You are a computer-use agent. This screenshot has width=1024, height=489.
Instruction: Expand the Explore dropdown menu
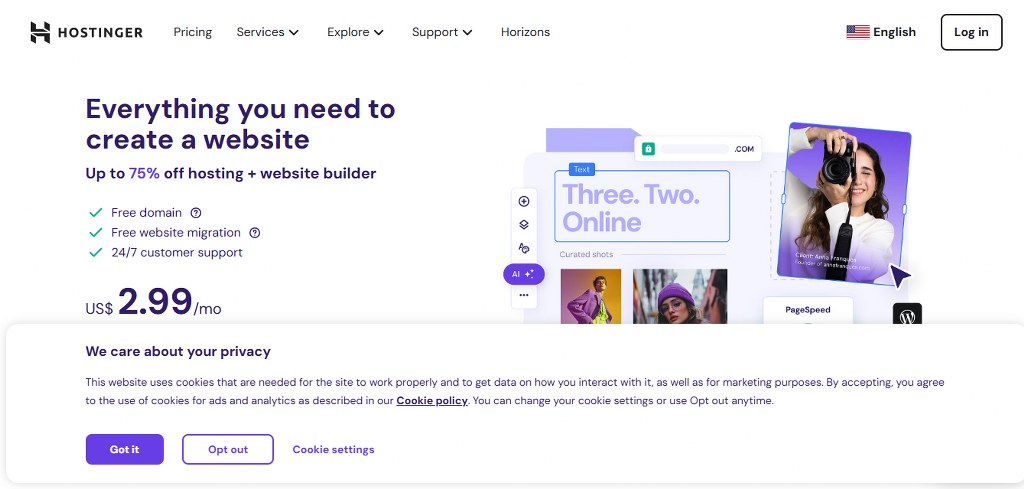pos(355,32)
